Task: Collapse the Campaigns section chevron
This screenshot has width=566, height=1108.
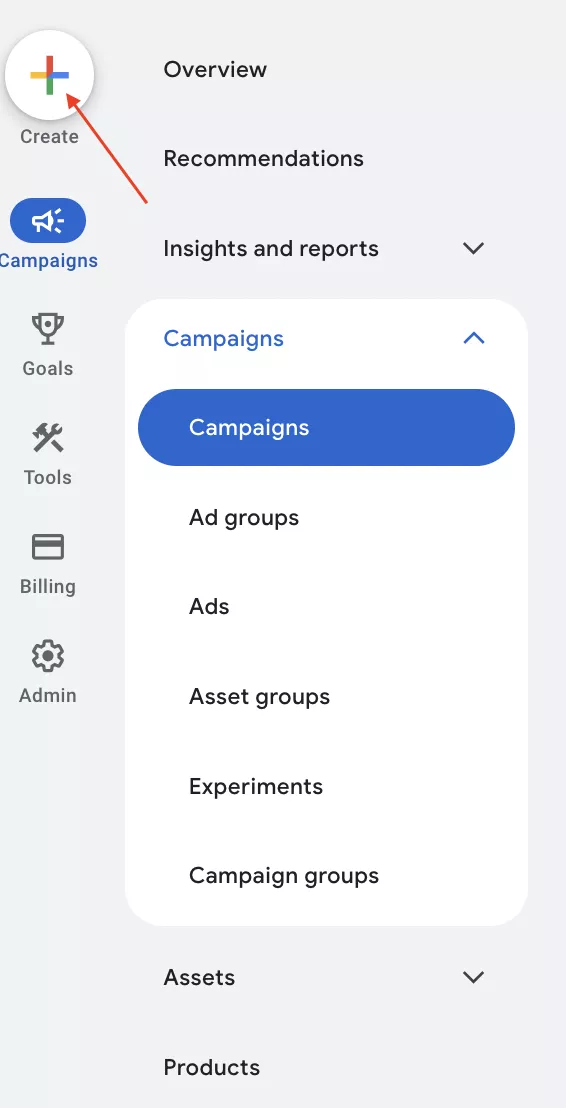Action: point(473,338)
